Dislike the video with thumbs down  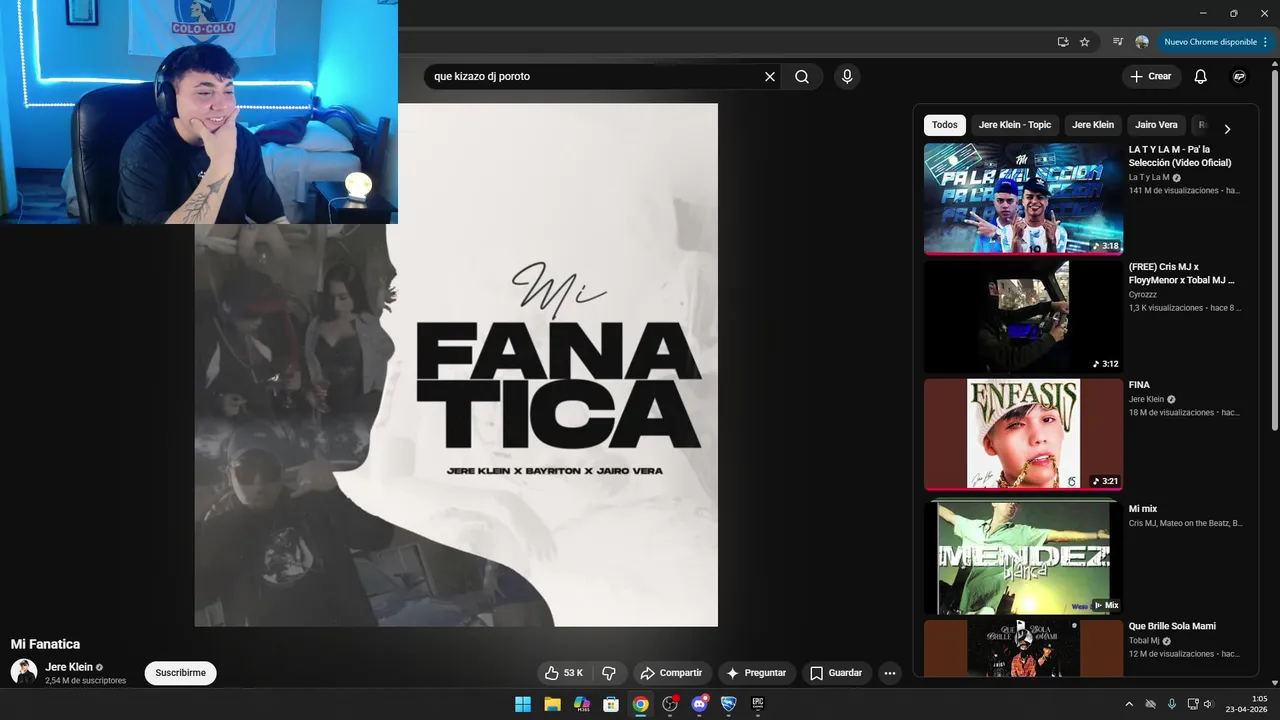pyautogui.click(x=609, y=673)
